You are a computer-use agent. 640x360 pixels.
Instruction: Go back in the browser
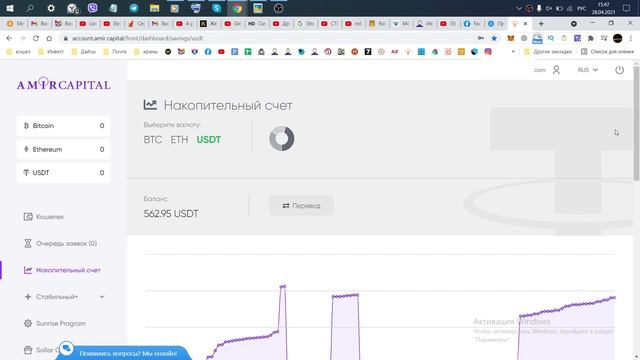(9, 38)
